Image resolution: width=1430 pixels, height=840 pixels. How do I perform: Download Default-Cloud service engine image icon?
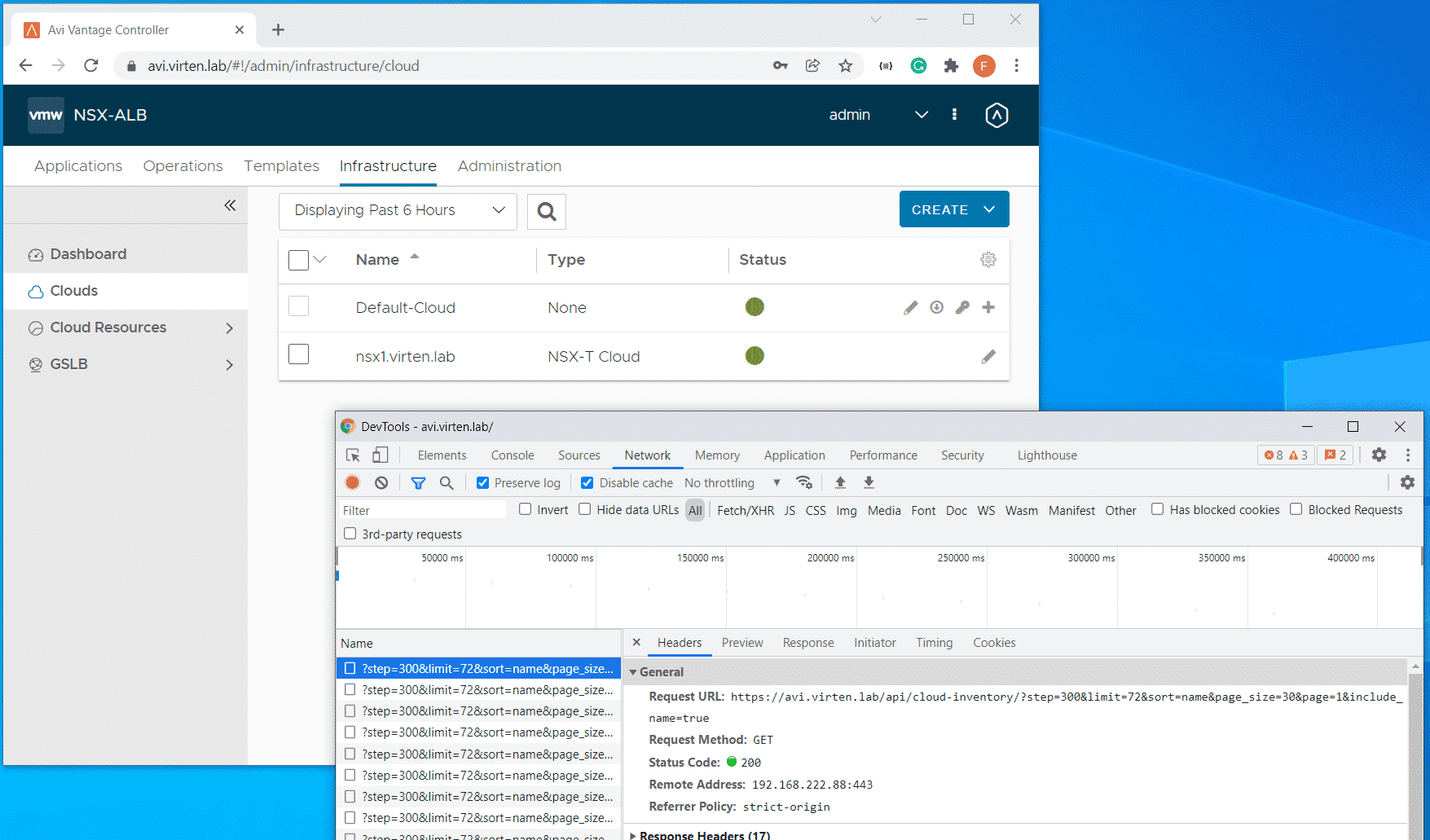coord(937,307)
